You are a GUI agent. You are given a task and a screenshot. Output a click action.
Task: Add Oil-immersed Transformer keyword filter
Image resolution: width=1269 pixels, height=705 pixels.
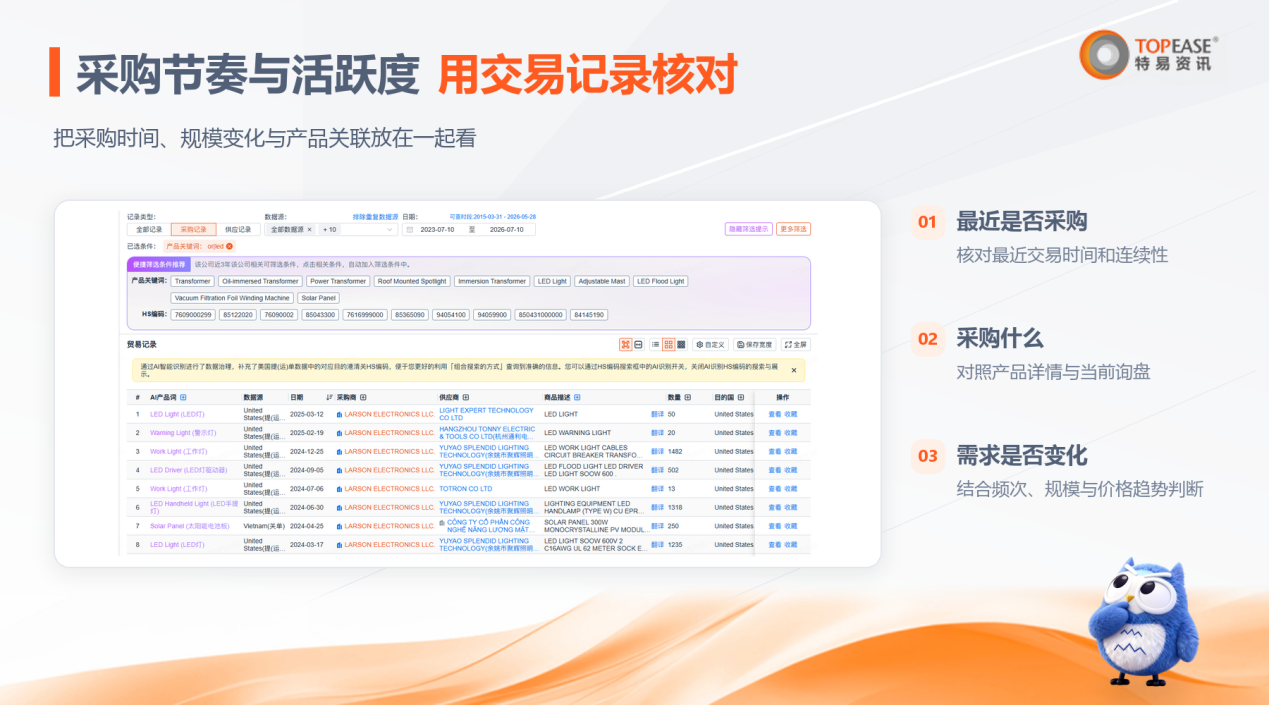pyautogui.click(x=260, y=281)
